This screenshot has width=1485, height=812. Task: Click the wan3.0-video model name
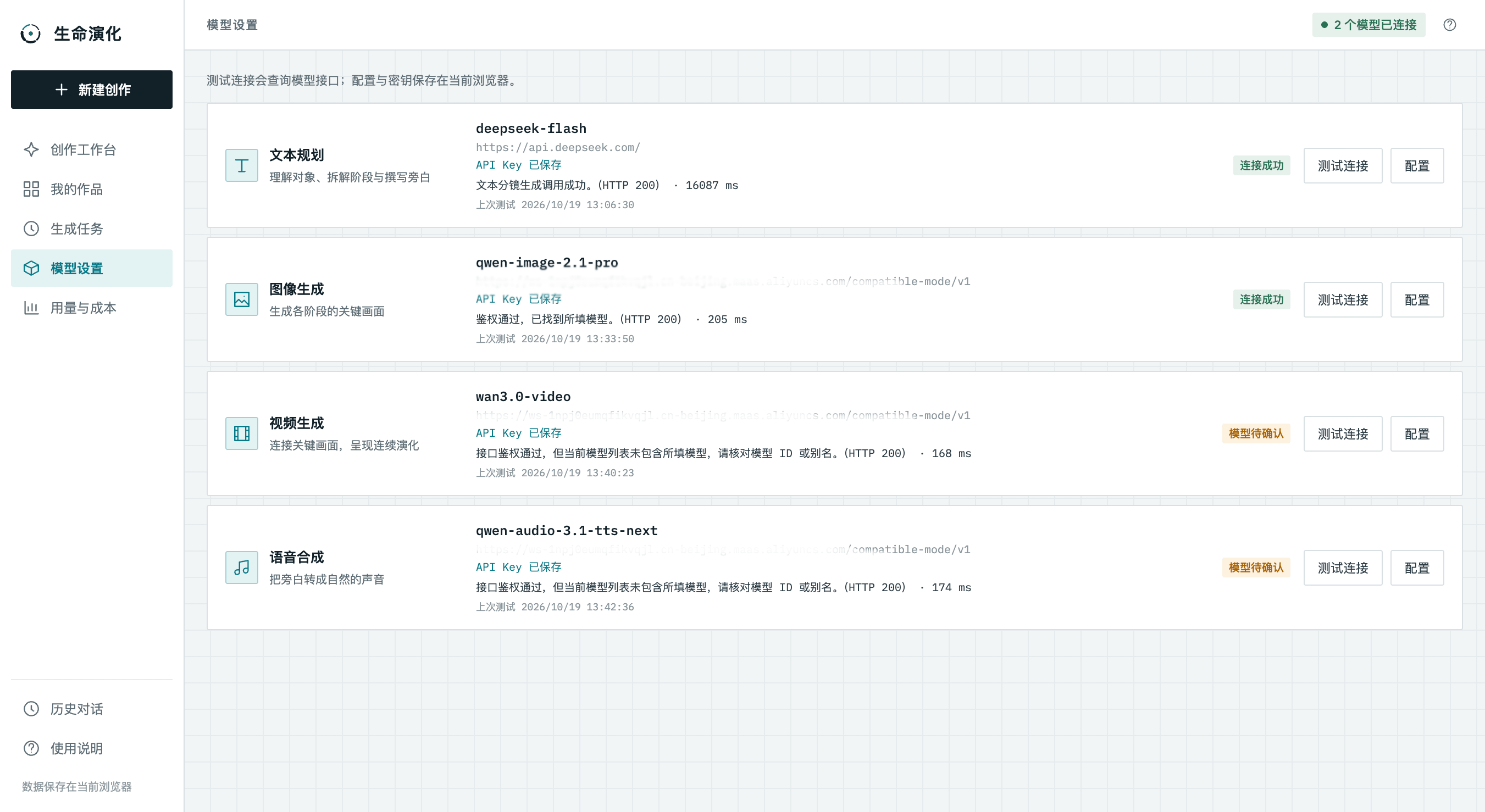pos(523,397)
